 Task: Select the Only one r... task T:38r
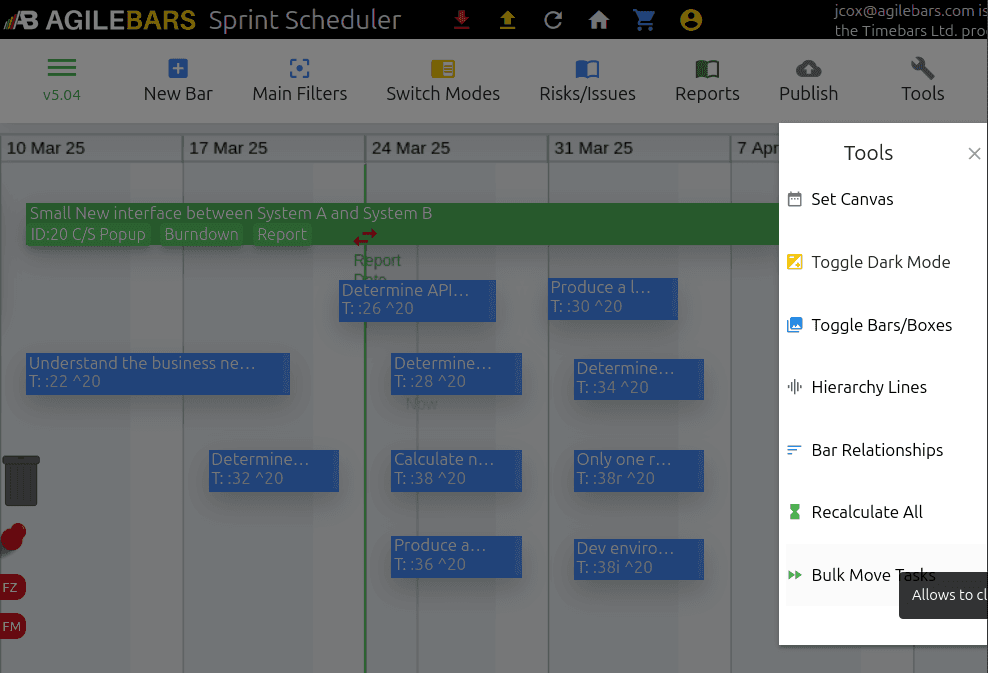[638, 470]
